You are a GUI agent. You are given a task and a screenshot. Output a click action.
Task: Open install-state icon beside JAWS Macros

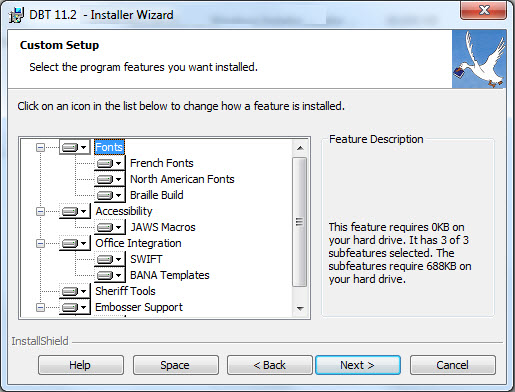click(x=110, y=227)
